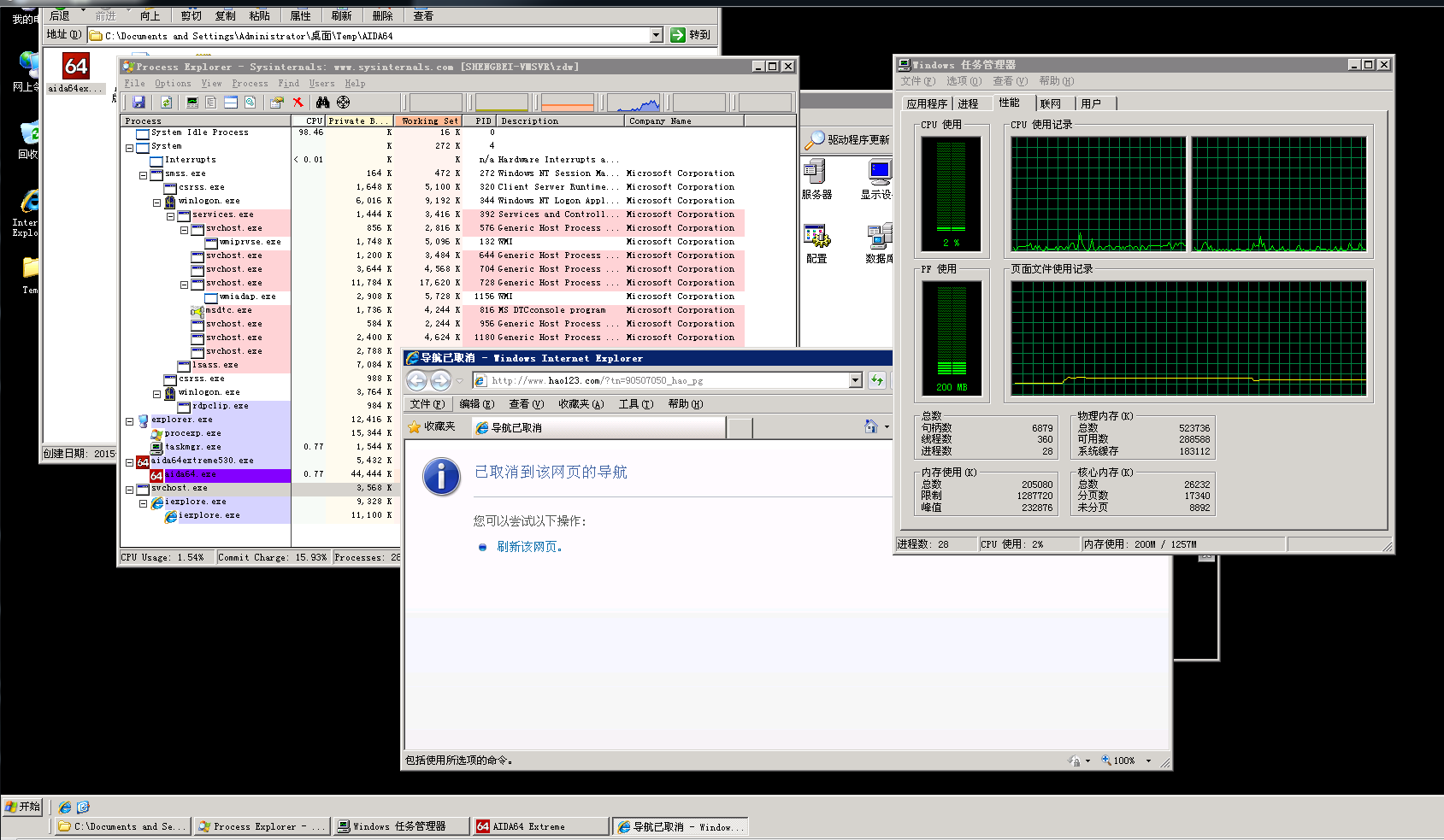1444x840 pixels.
Task: Open IE recent pages dropdown next to Forward
Action: [x=460, y=380]
